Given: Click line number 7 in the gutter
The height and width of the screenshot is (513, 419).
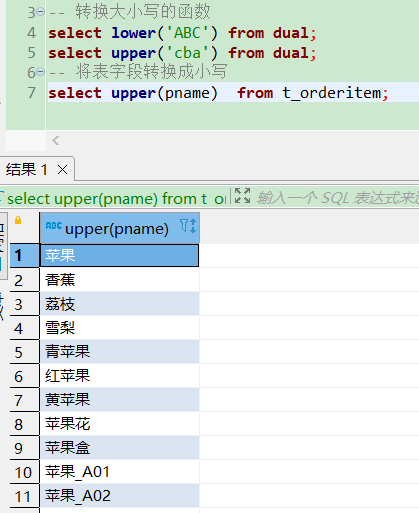Looking at the screenshot, I should (x=32, y=93).
